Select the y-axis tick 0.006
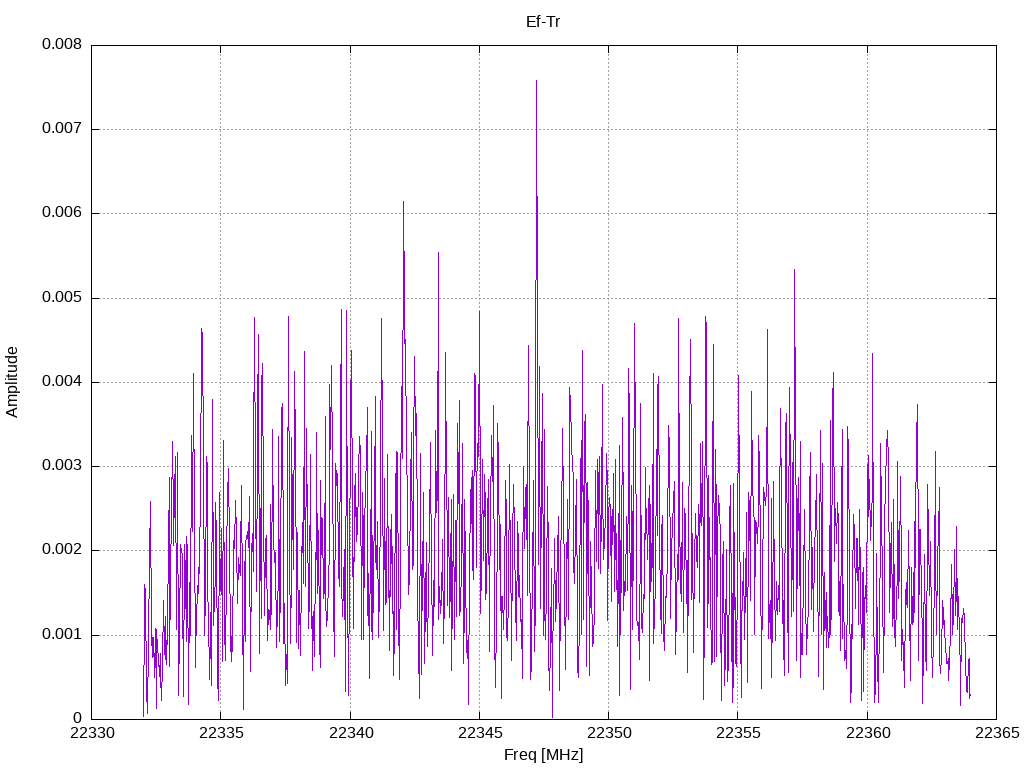 [62, 213]
